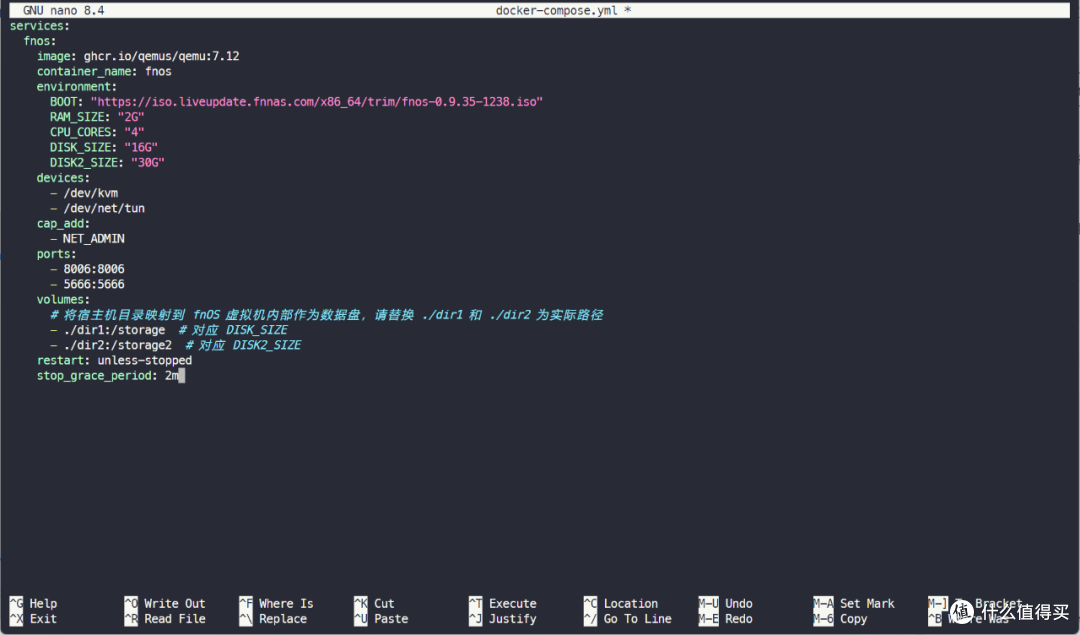Copy the current line
Screen dimensions: 1080x635
[852, 618]
